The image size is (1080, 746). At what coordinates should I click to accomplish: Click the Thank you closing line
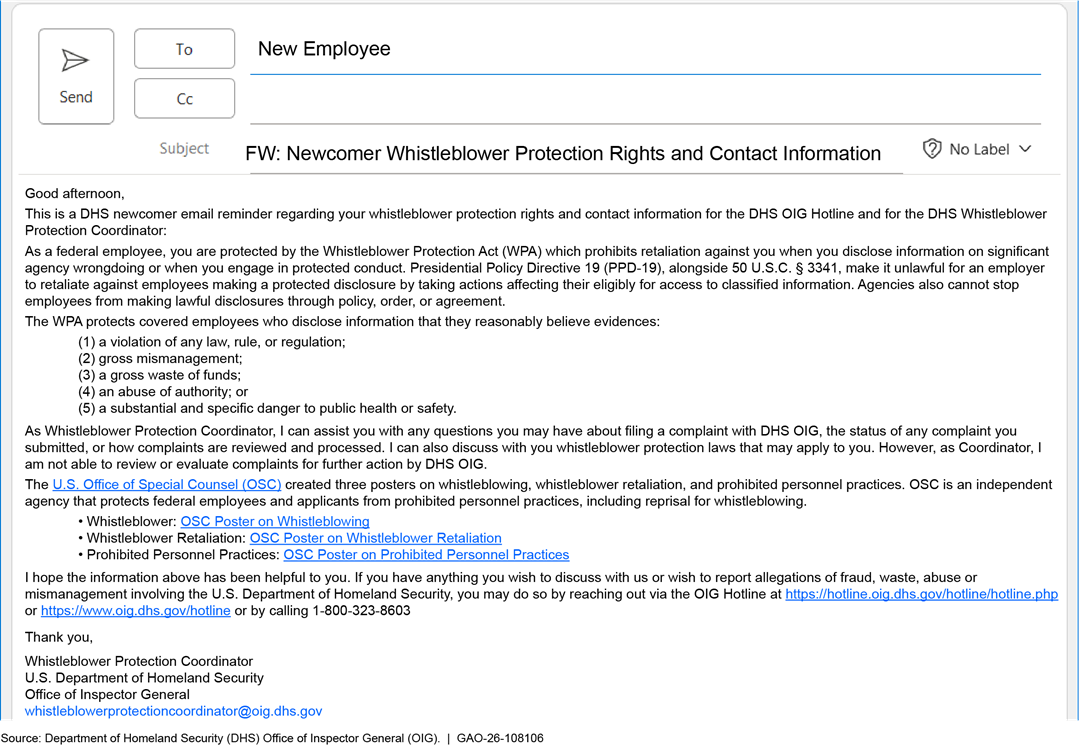(59, 637)
